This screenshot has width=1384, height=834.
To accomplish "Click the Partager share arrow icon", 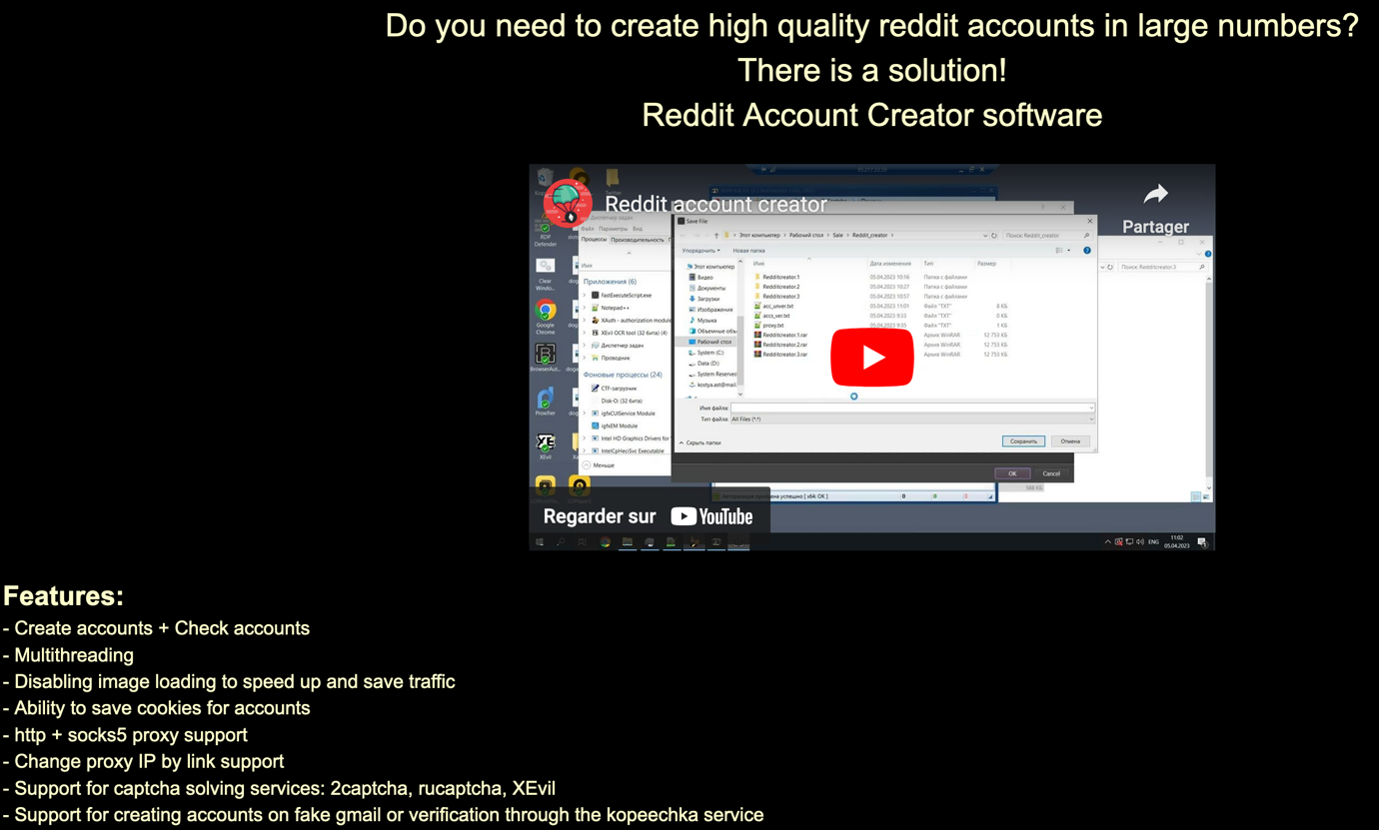I will tap(1155, 194).
